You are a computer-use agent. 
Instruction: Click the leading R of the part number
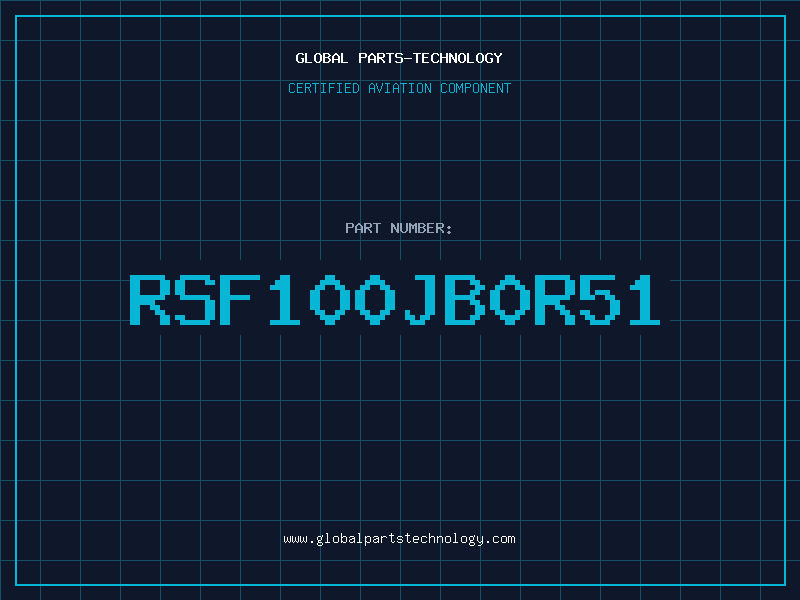click(x=150, y=299)
